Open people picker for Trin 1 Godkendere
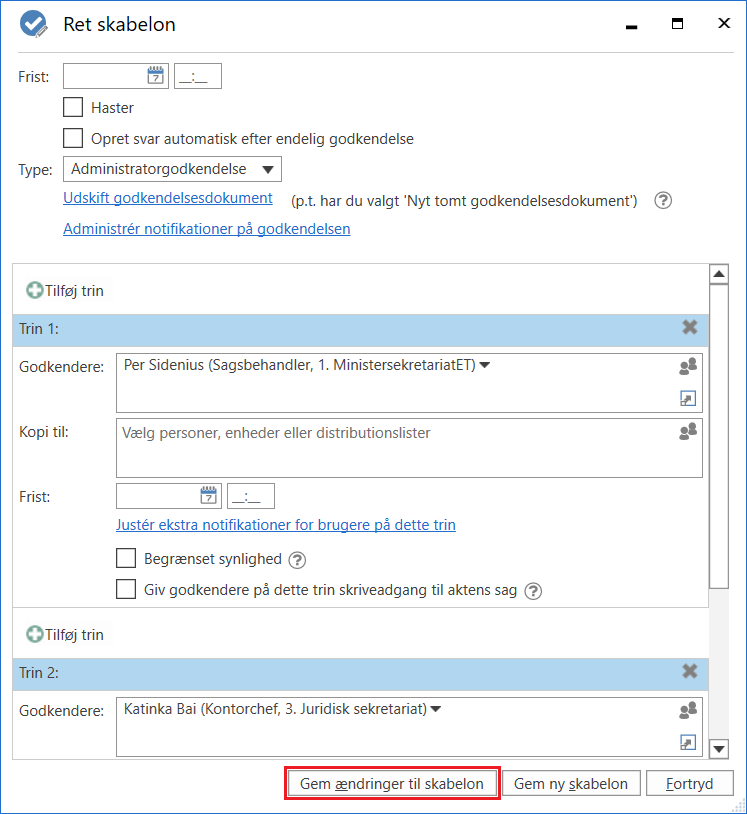Screen dimensions: 747x814 click(x=687, y=367)
